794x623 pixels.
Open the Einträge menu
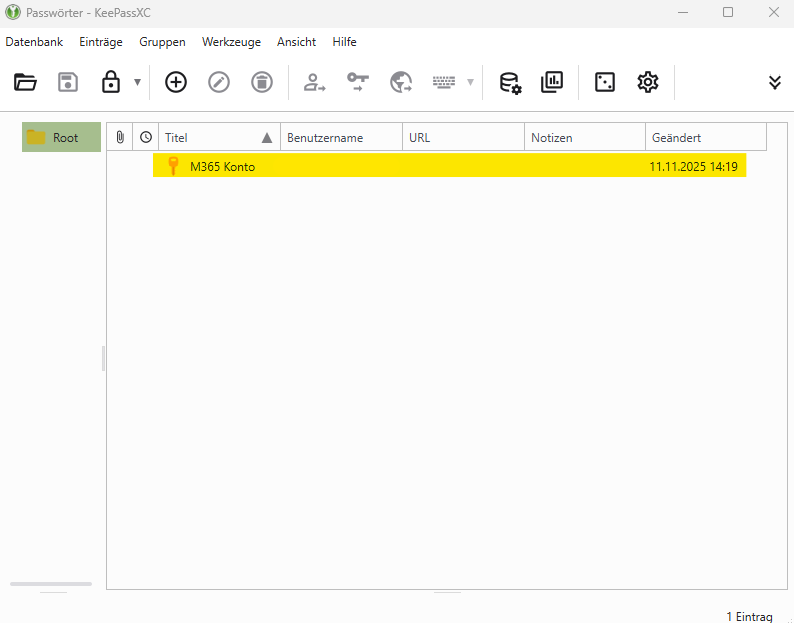101,42
